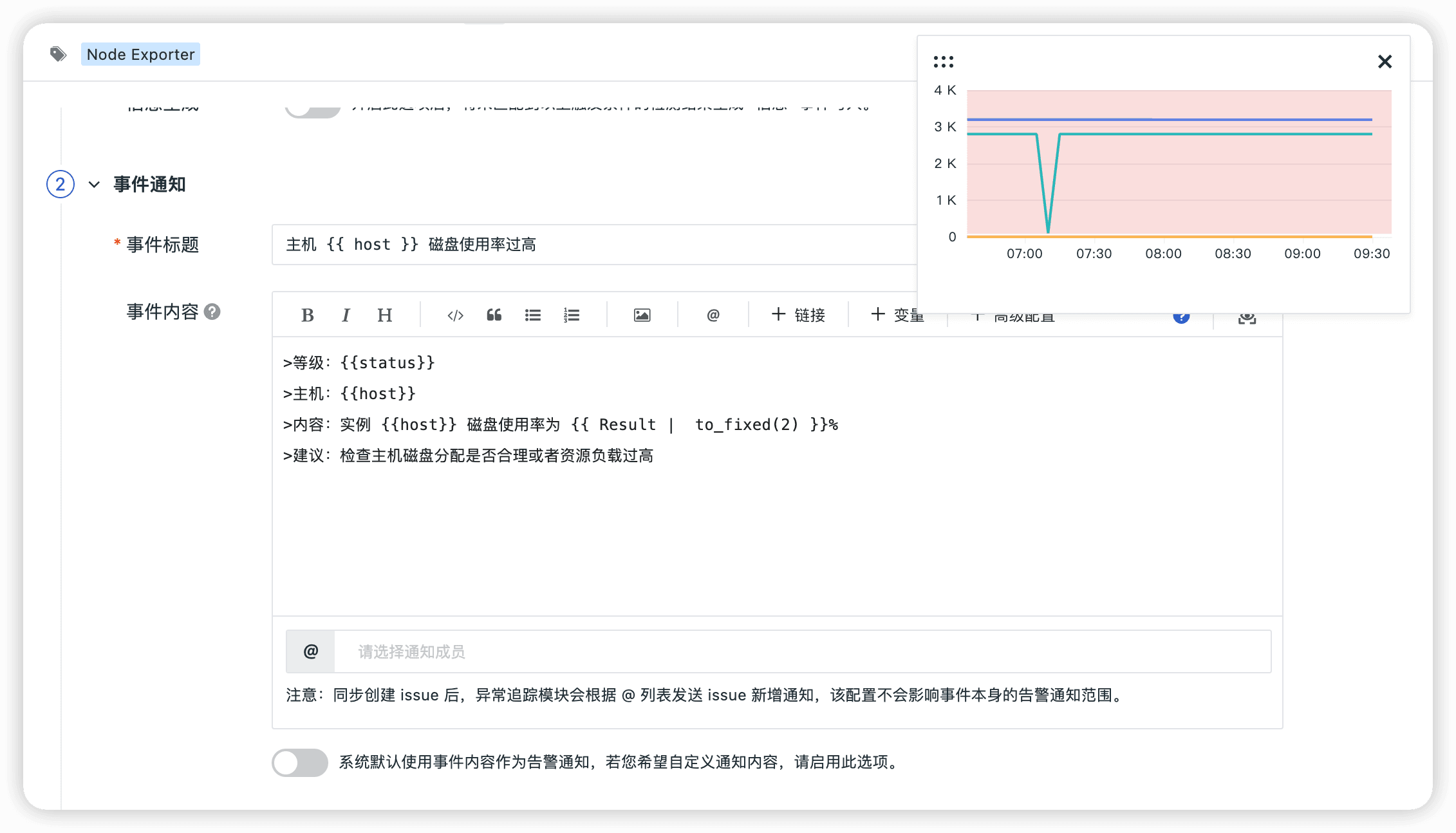The height and width of the screenshot is (833, 1456).
Task: Insert a code block via the code icon
Action: point(455,315)
